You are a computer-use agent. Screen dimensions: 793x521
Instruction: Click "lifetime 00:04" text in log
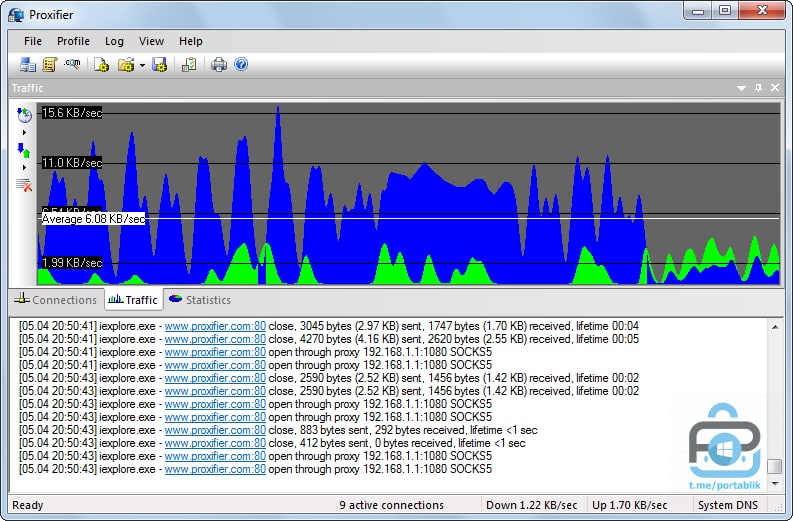click(x=607, y=326)
